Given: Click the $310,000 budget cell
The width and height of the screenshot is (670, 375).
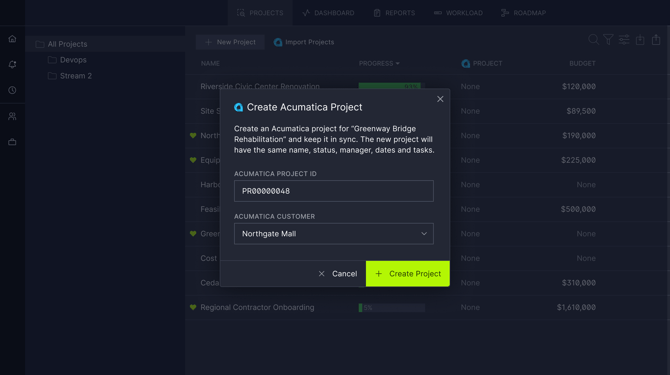Looking at the screenshot, I should (x=579, y=283).
